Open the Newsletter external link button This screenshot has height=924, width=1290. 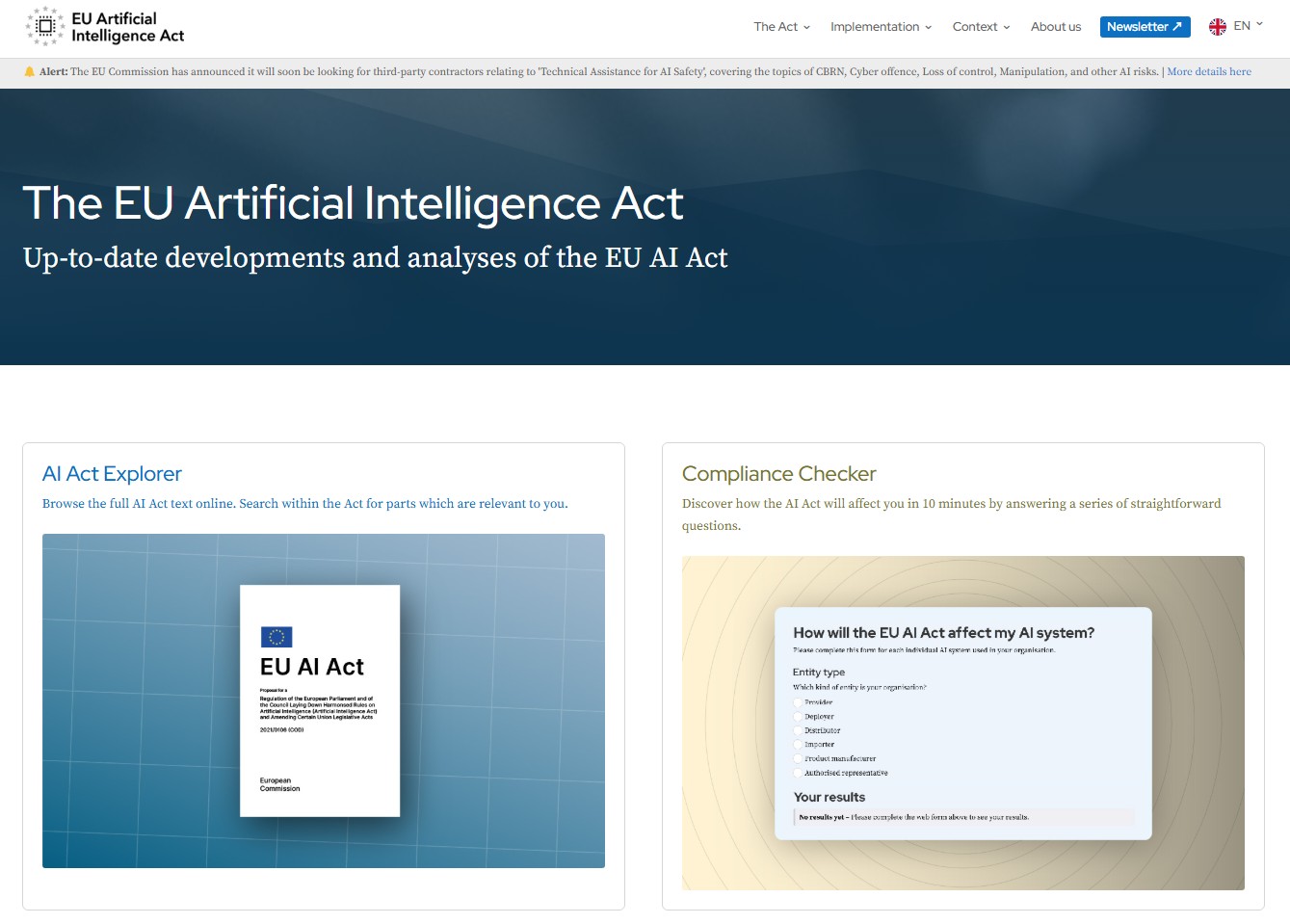[1145, 27]
